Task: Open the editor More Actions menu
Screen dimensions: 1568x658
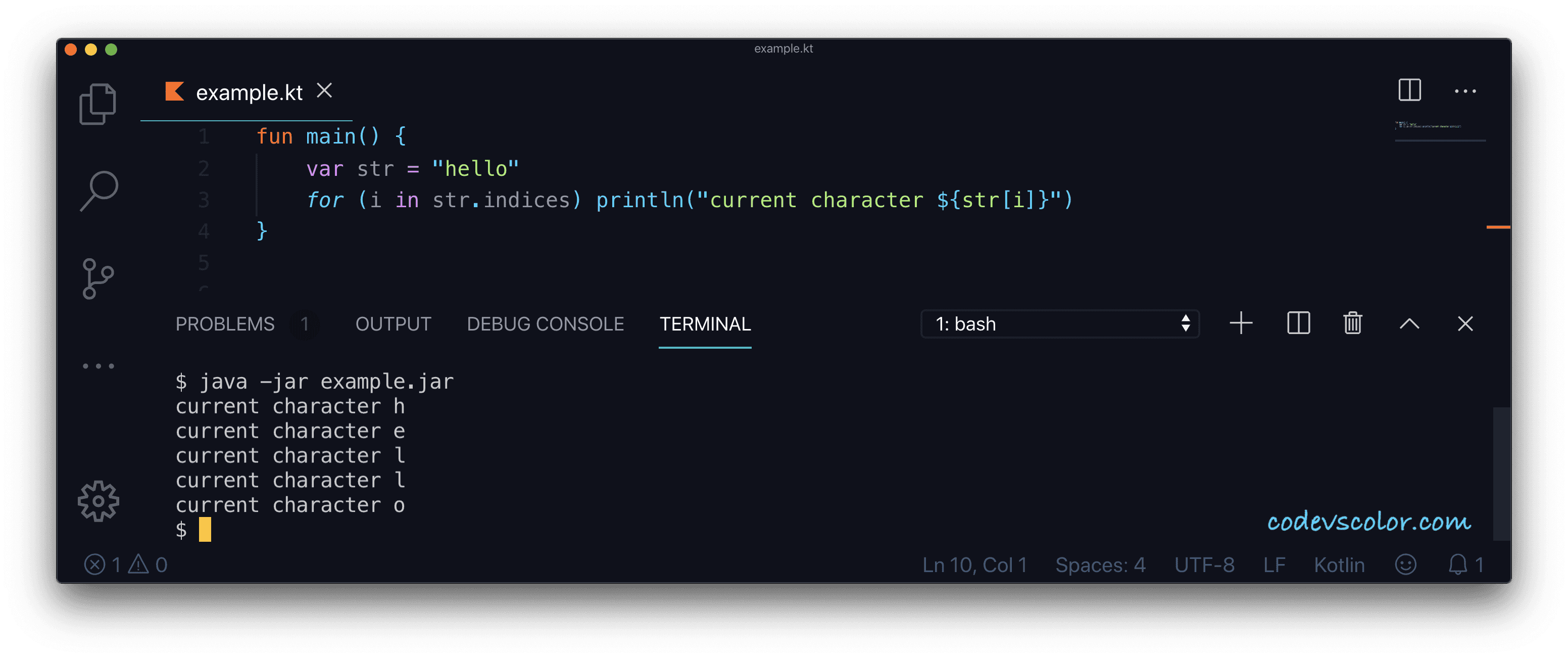Action: pos(1464,91)
